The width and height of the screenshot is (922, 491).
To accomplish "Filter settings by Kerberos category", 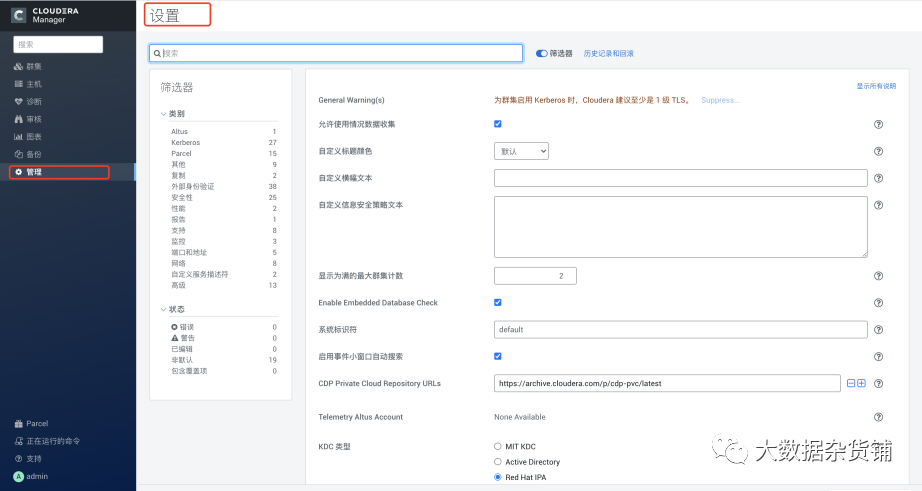I will 186,143.
